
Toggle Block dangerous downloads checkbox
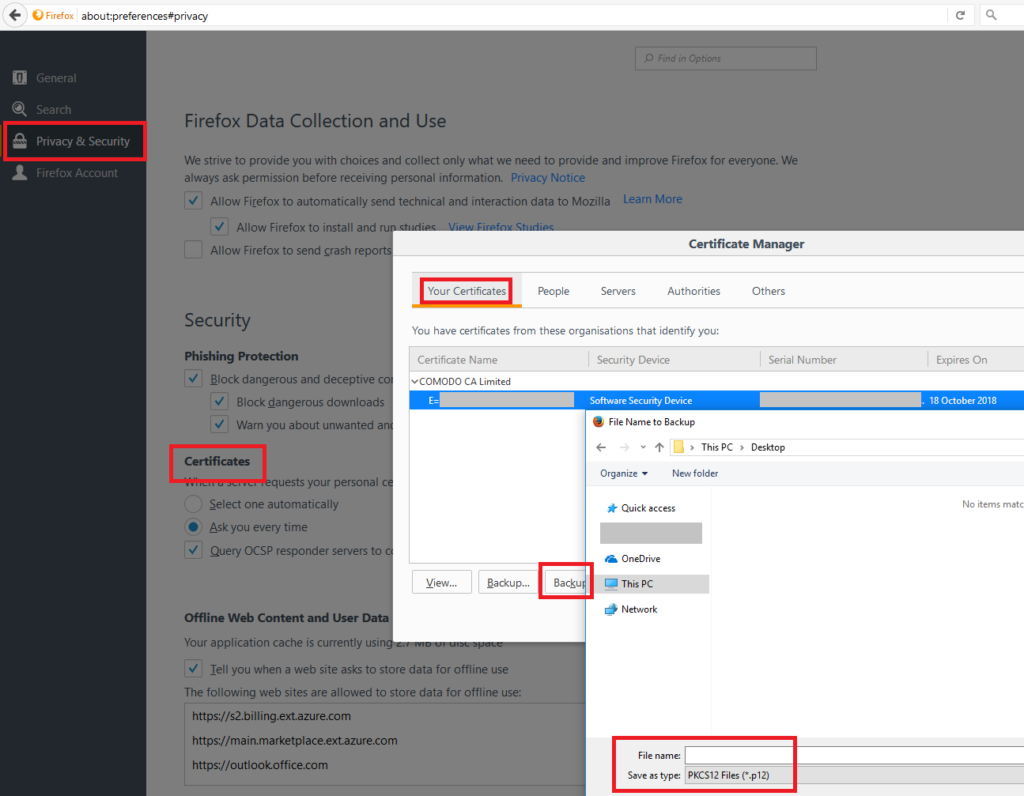(219, 402)
